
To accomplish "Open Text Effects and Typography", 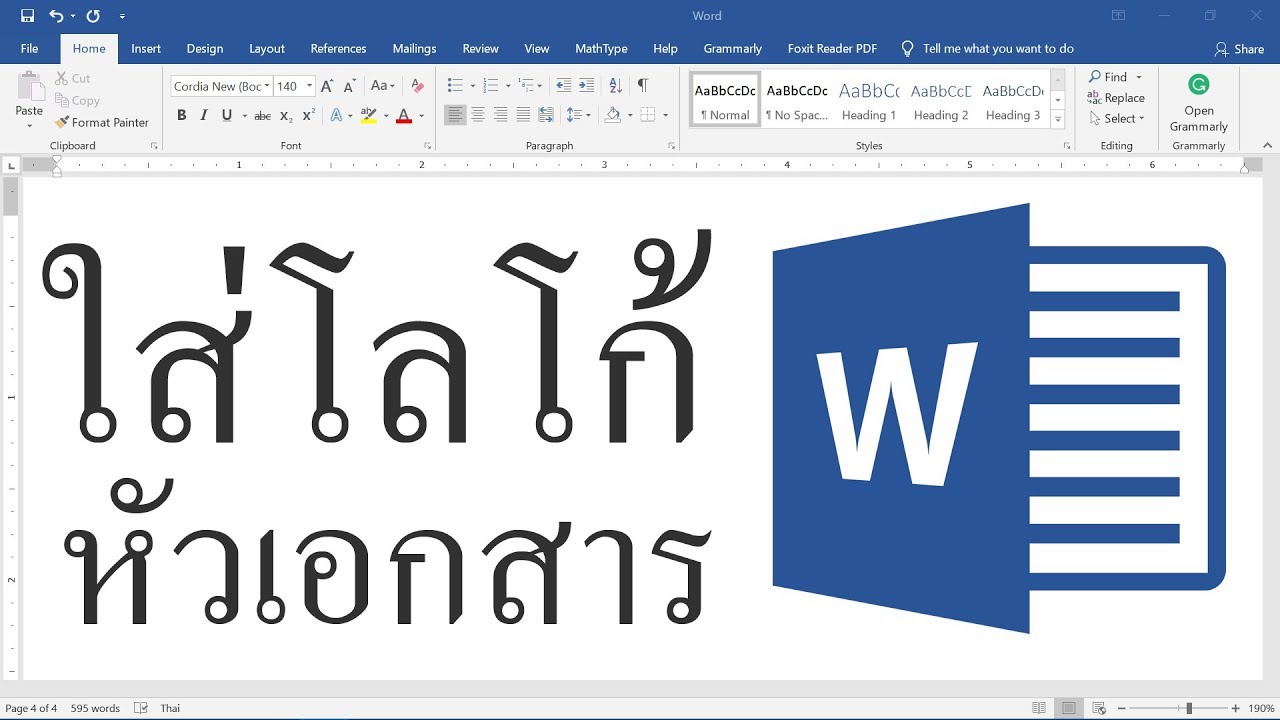I will [337, 116].
